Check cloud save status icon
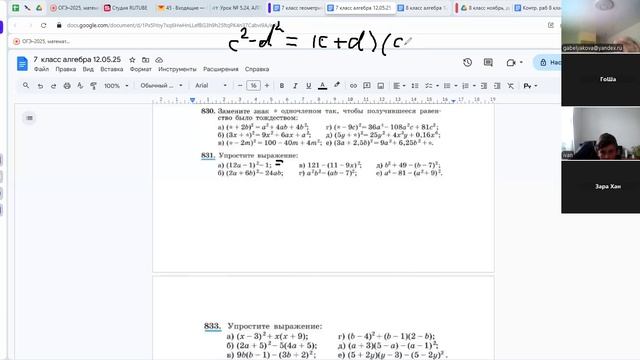640x360 pixels. [x=159, y=60]
